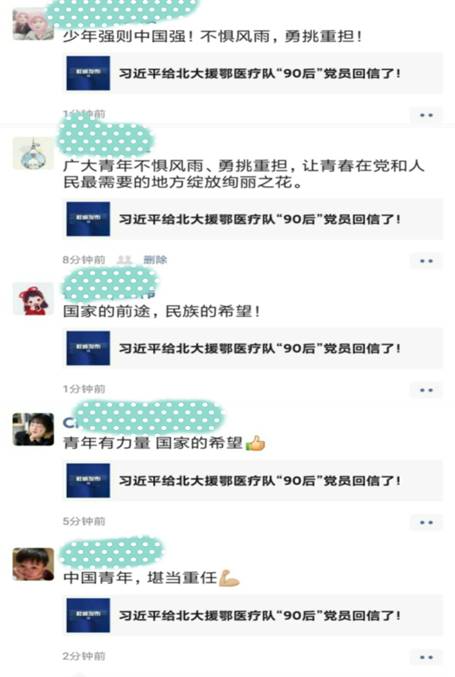This screenshot has width=455, height=677.
Task: Open shared article under "少年强则中国强" post
Action: [x=254, y=73]
